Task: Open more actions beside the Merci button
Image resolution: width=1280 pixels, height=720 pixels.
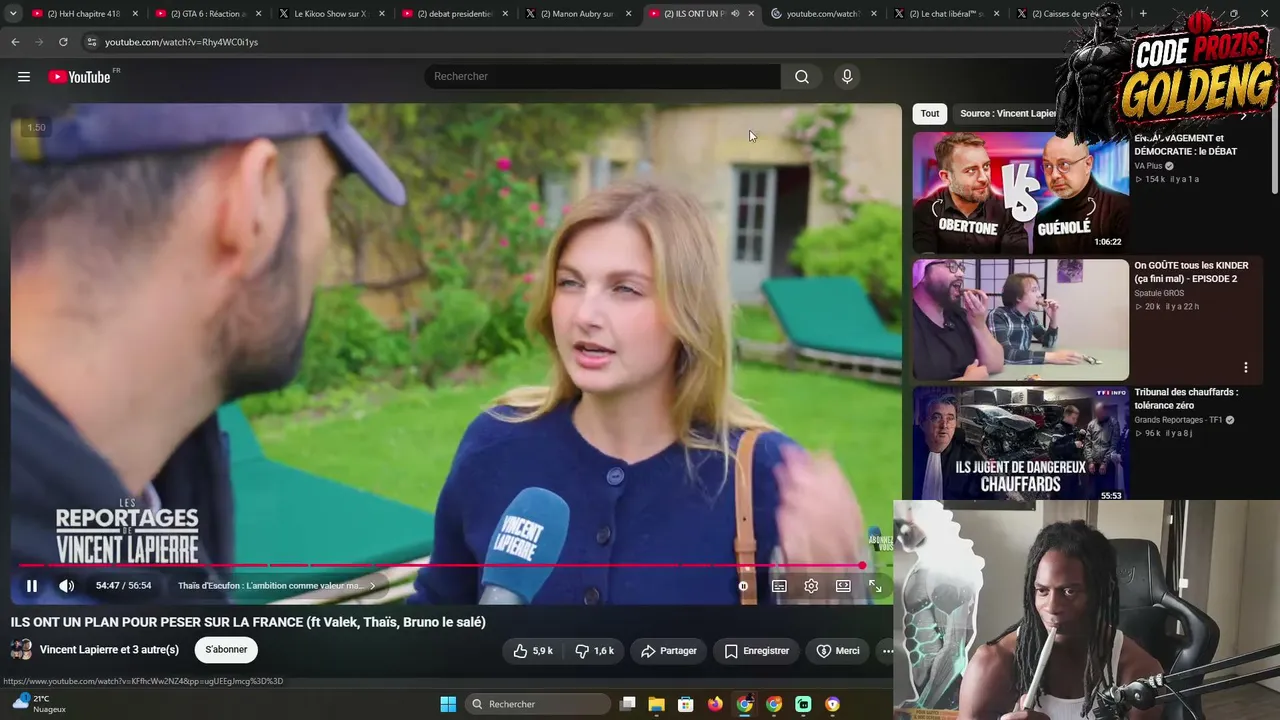Action: [887, 651]
